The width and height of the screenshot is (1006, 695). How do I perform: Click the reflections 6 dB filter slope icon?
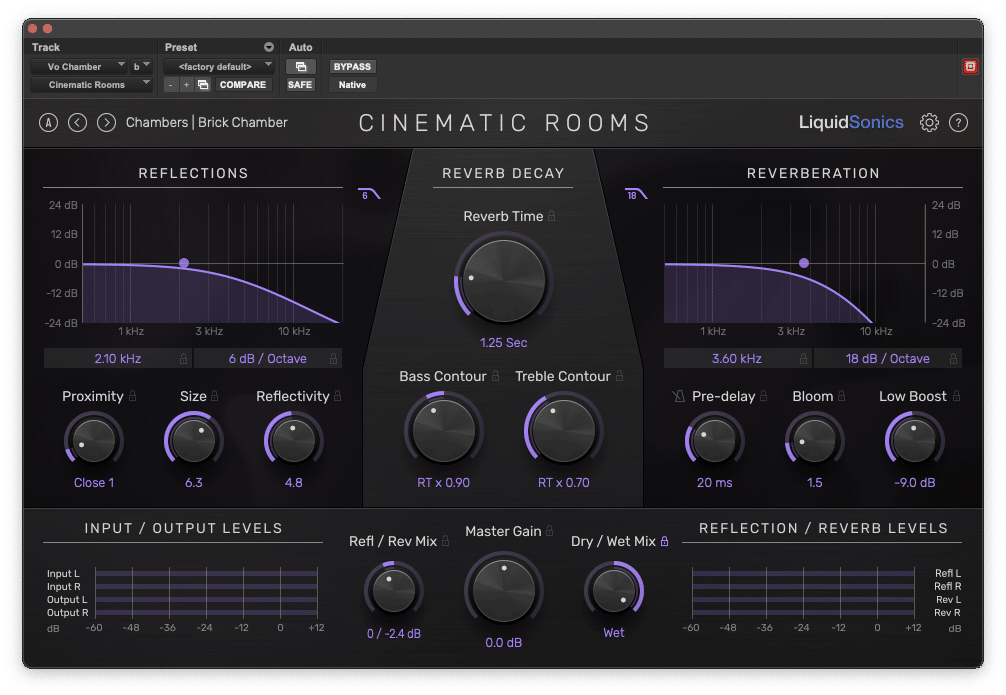[x=369, y=194]
